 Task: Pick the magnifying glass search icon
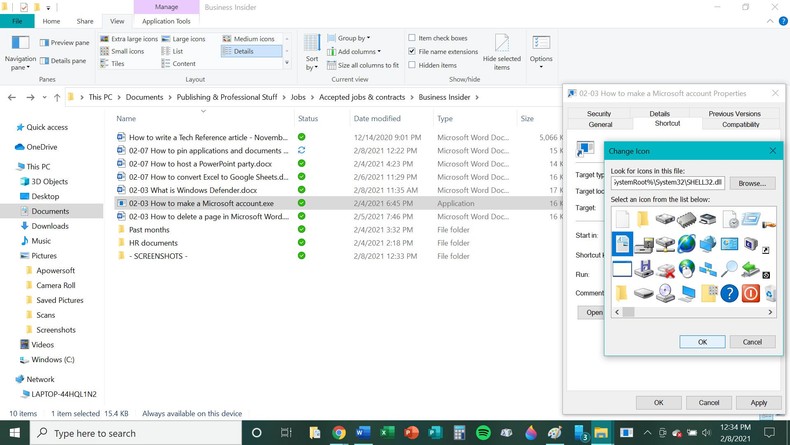(x=729, y=268)
